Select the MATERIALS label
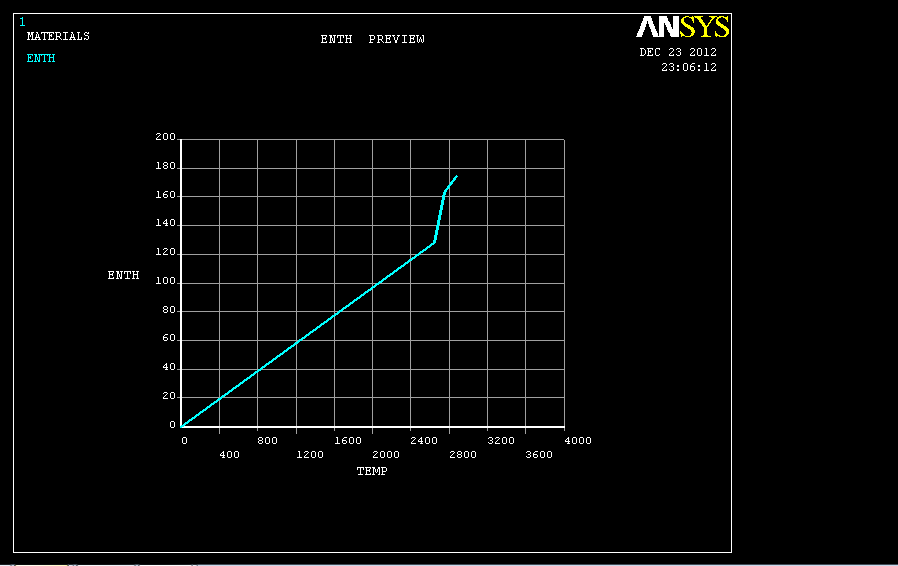 tap(58, 36)
